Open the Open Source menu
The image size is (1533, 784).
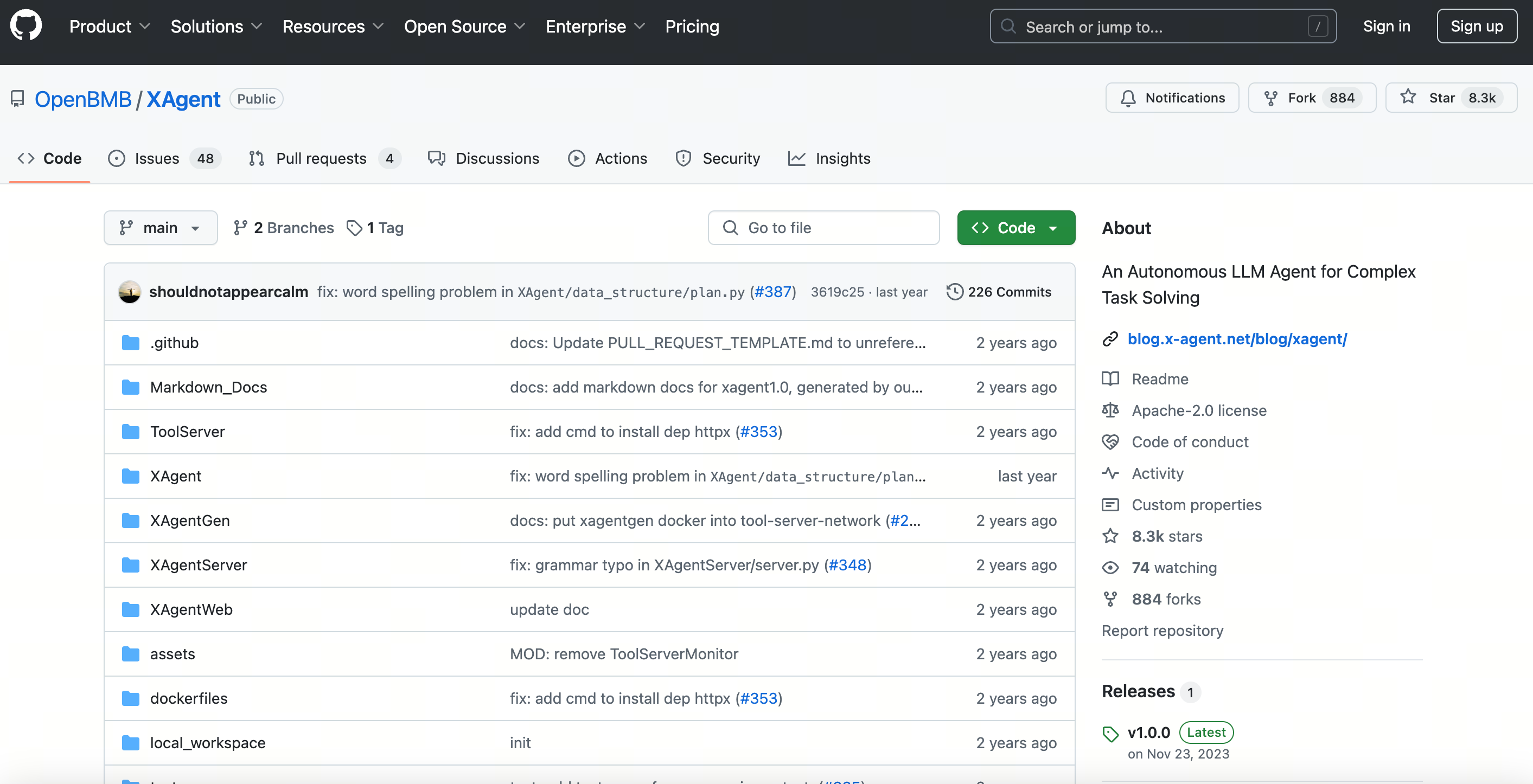(464, 26)
